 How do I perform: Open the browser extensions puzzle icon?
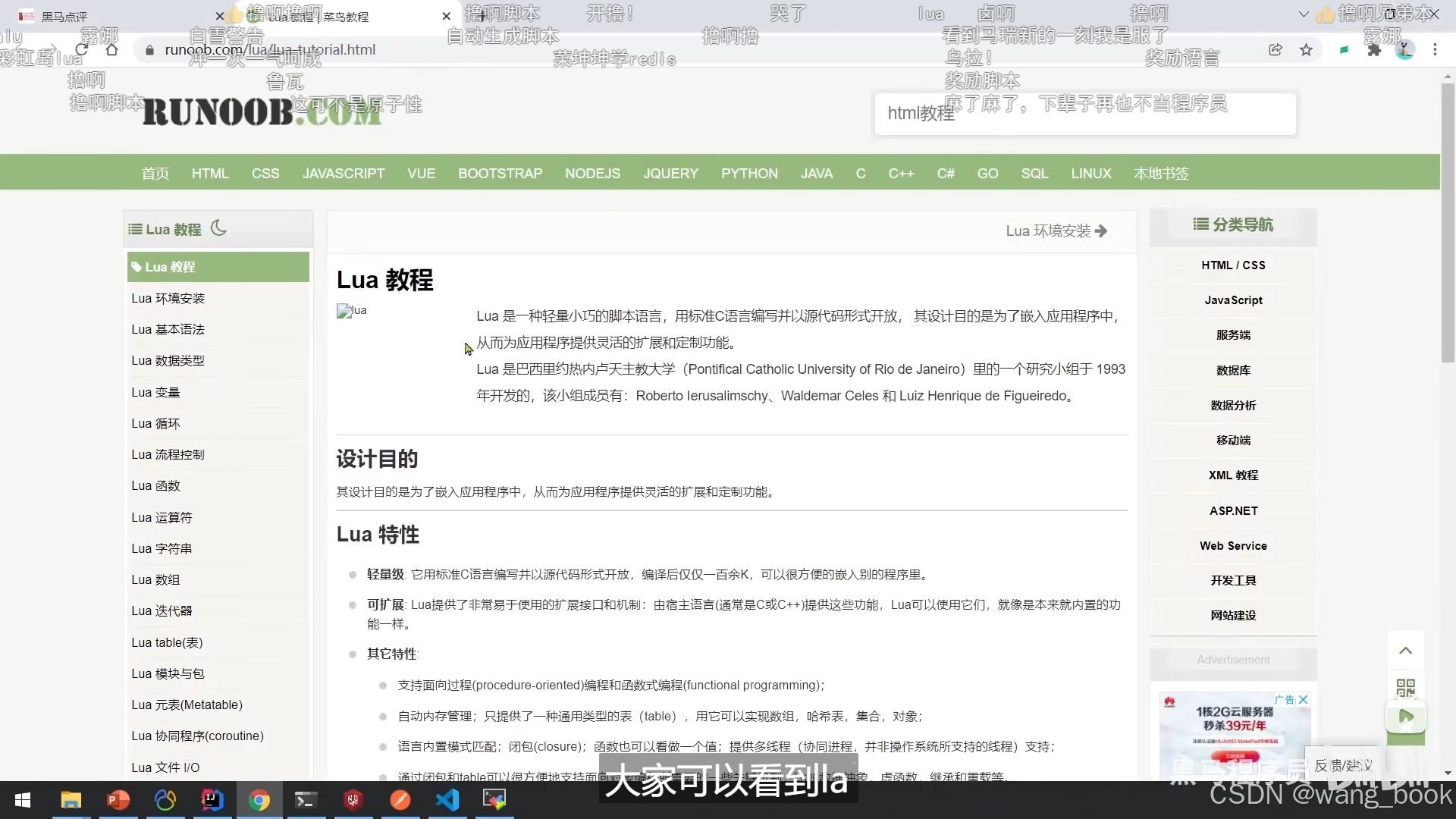point(1374,50)
